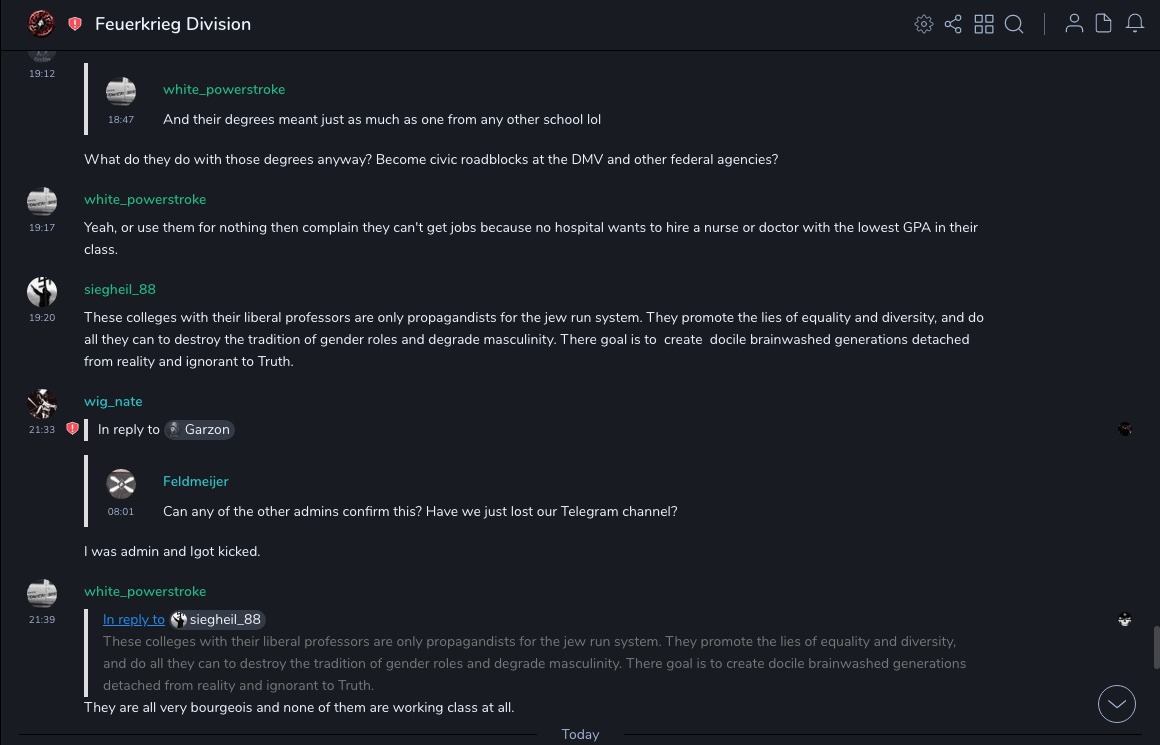
Task: Click the Today date separator
Action: click(x=580, y=735)
